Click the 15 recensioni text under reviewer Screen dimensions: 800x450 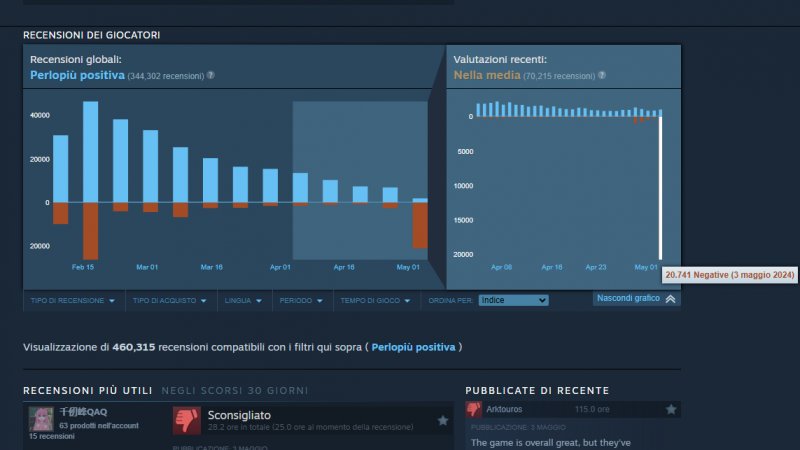click(52, 436)
